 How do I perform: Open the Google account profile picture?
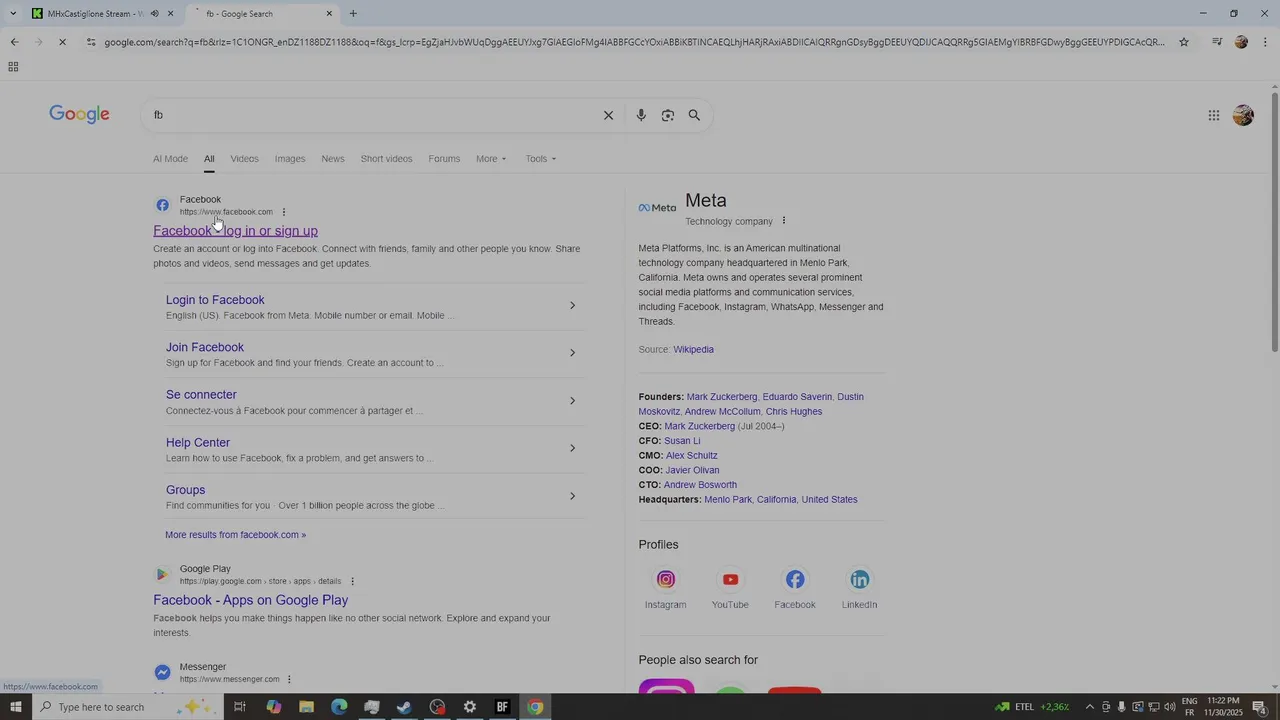(1243, 115)
